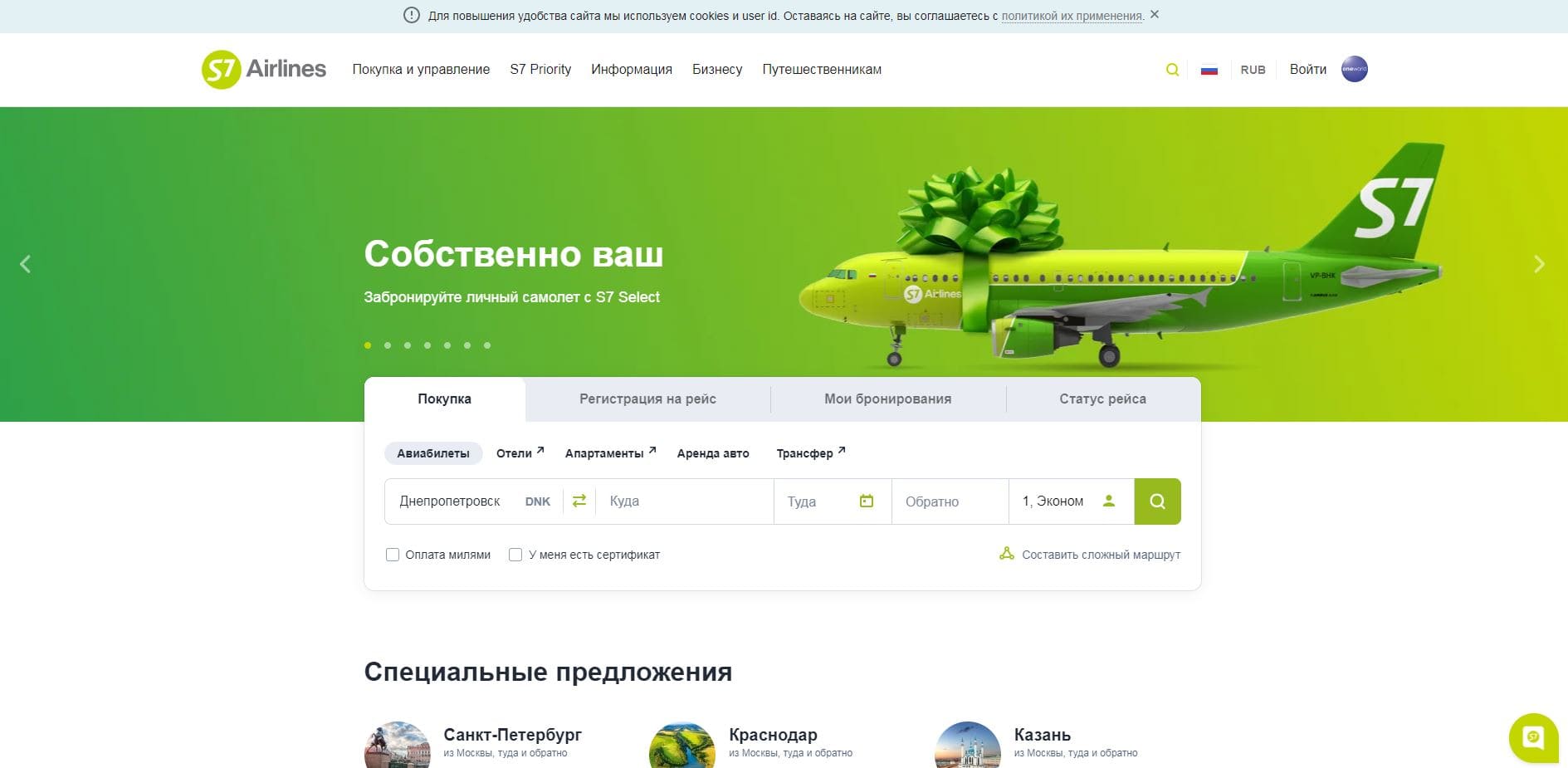Select the Покупка tab
This screenshot has width=1568, height=768.
[x=444, y=399]
